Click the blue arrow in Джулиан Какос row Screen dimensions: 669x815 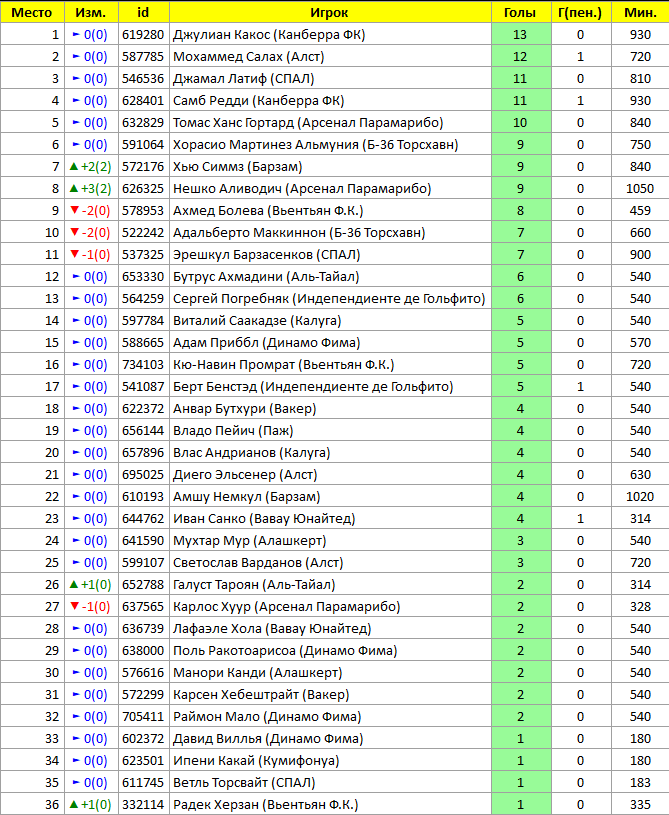(76, 34)
